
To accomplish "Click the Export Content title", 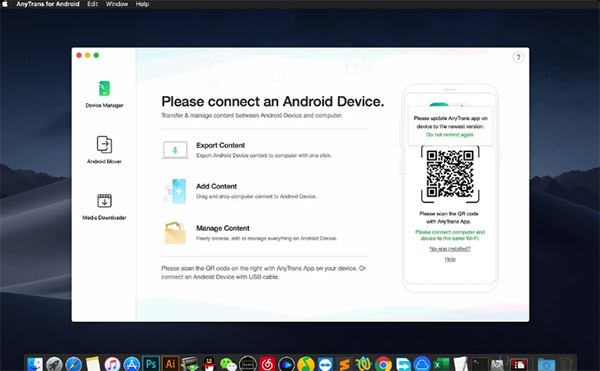I will pos(220,145).
